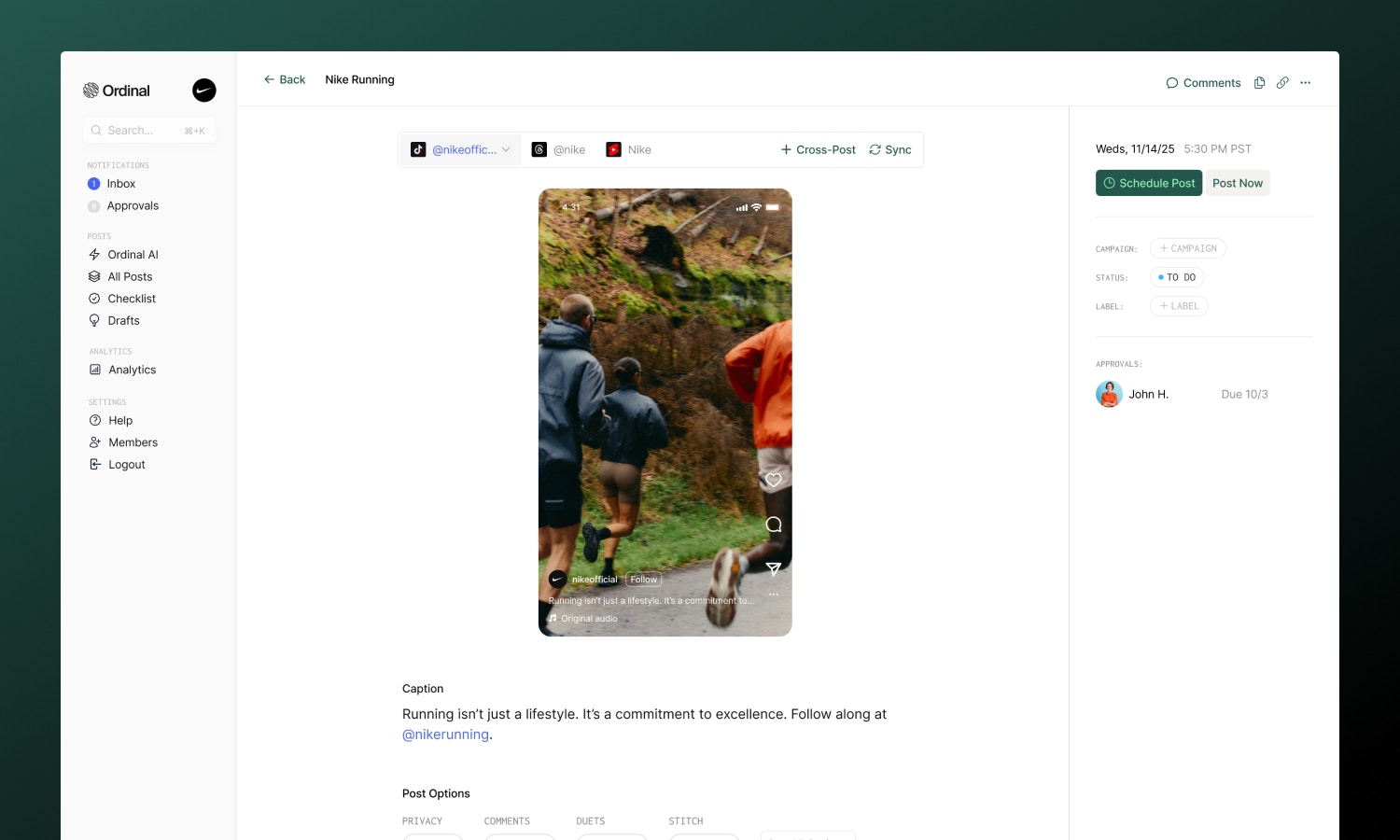
Task: Click the Ordinal AI lightning icon
Action: 94,255
